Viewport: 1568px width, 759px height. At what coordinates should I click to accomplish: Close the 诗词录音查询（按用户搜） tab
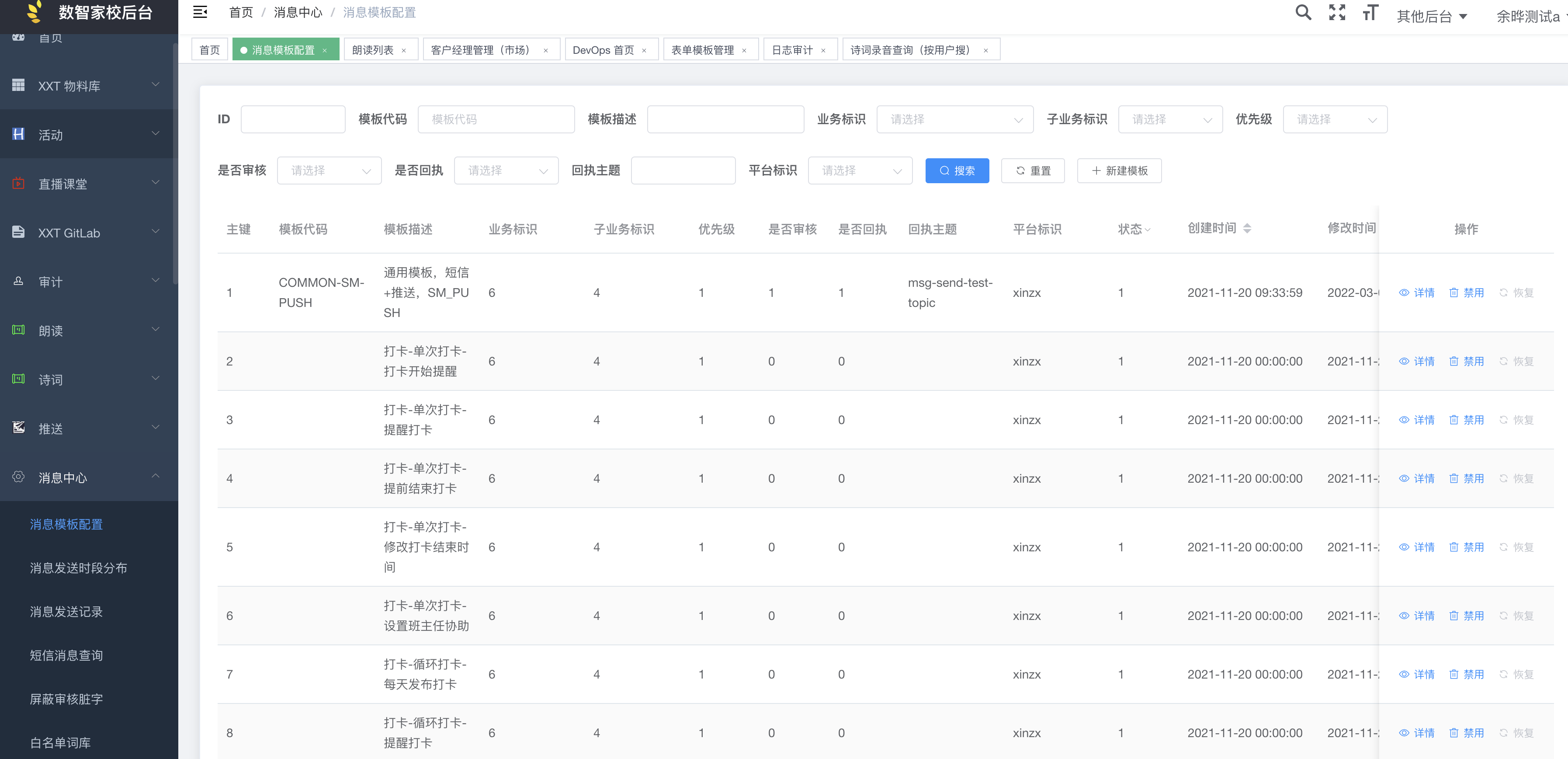coord(985,51)
